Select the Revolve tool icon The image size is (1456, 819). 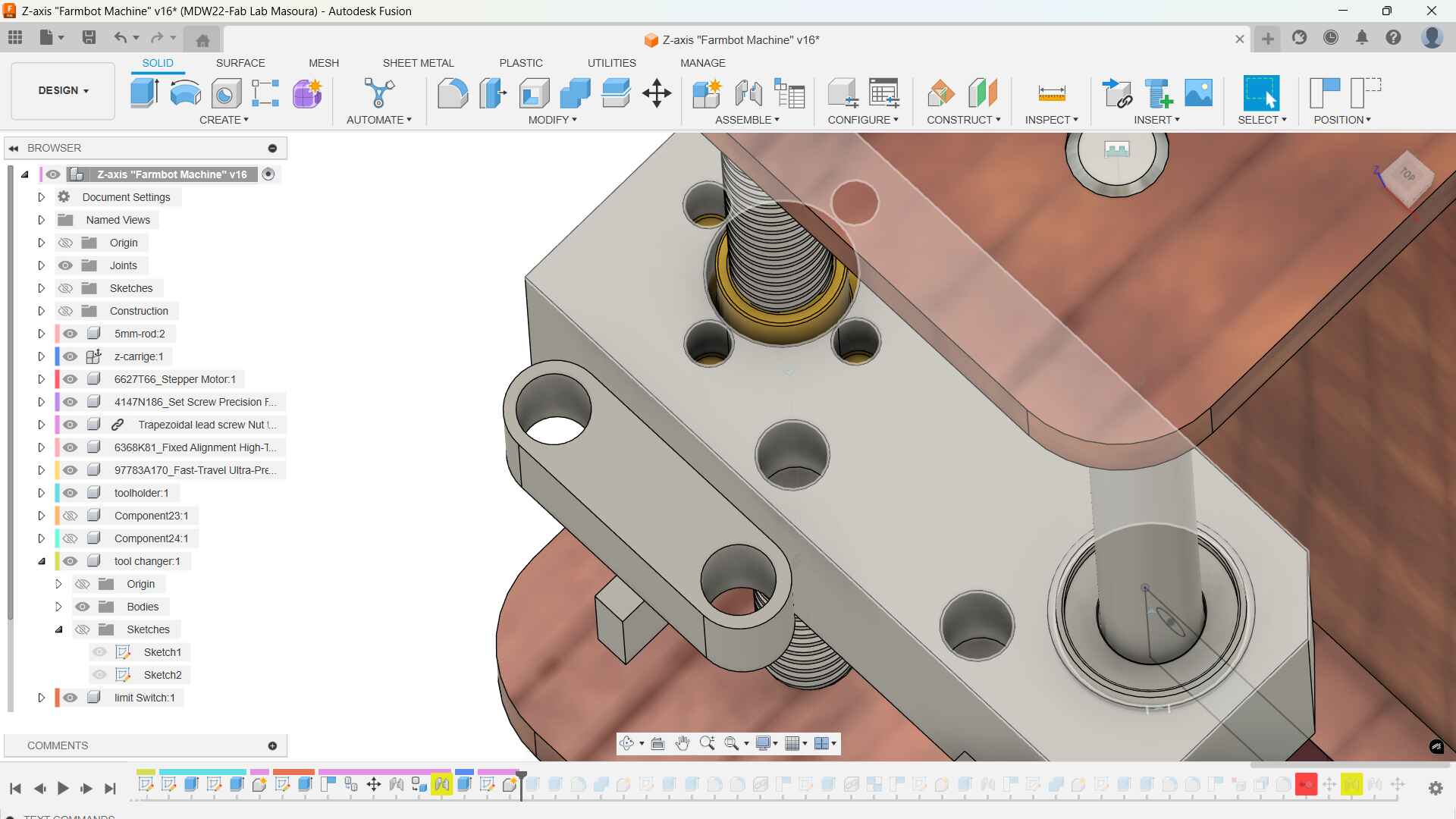click(x=185, y=93)
